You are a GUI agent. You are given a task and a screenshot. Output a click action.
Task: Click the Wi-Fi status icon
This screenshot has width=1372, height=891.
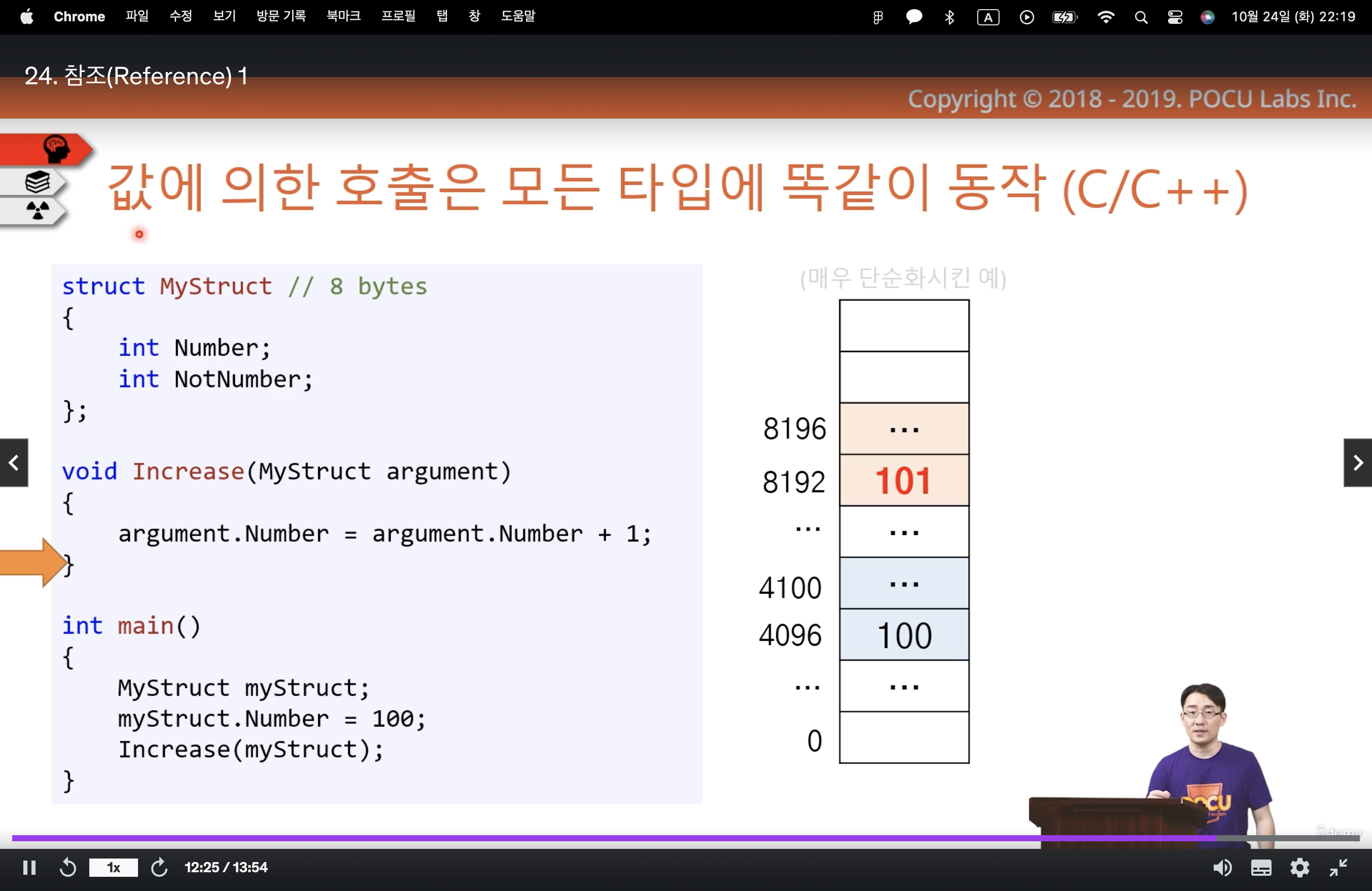(x=1105, y=17)
